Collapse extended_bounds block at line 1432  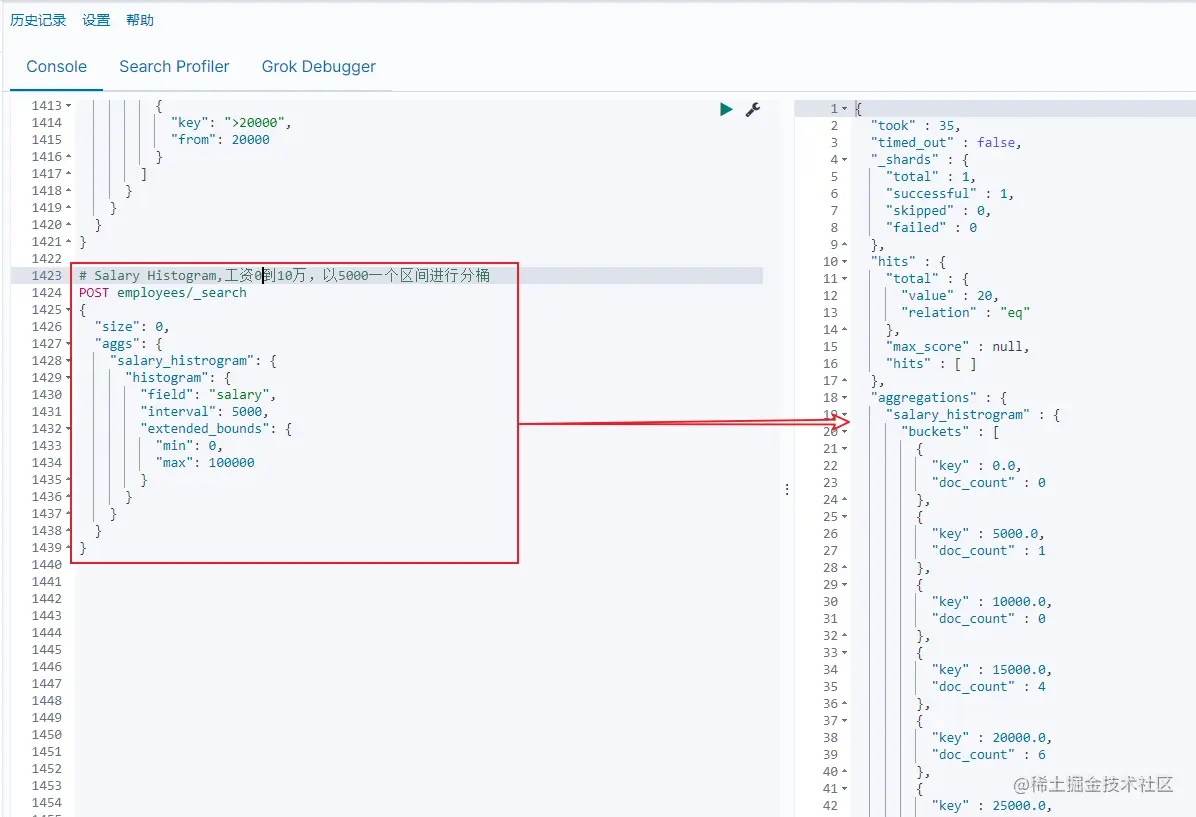coord(69,429)
